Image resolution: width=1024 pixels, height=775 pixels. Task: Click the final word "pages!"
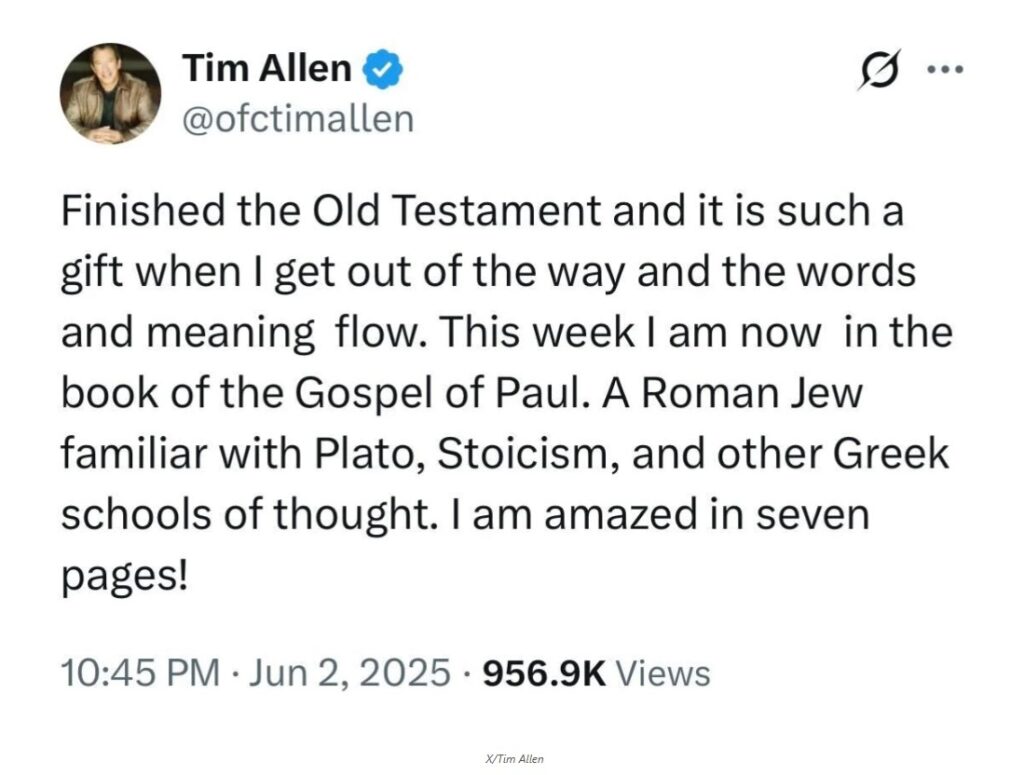point(124,576)
